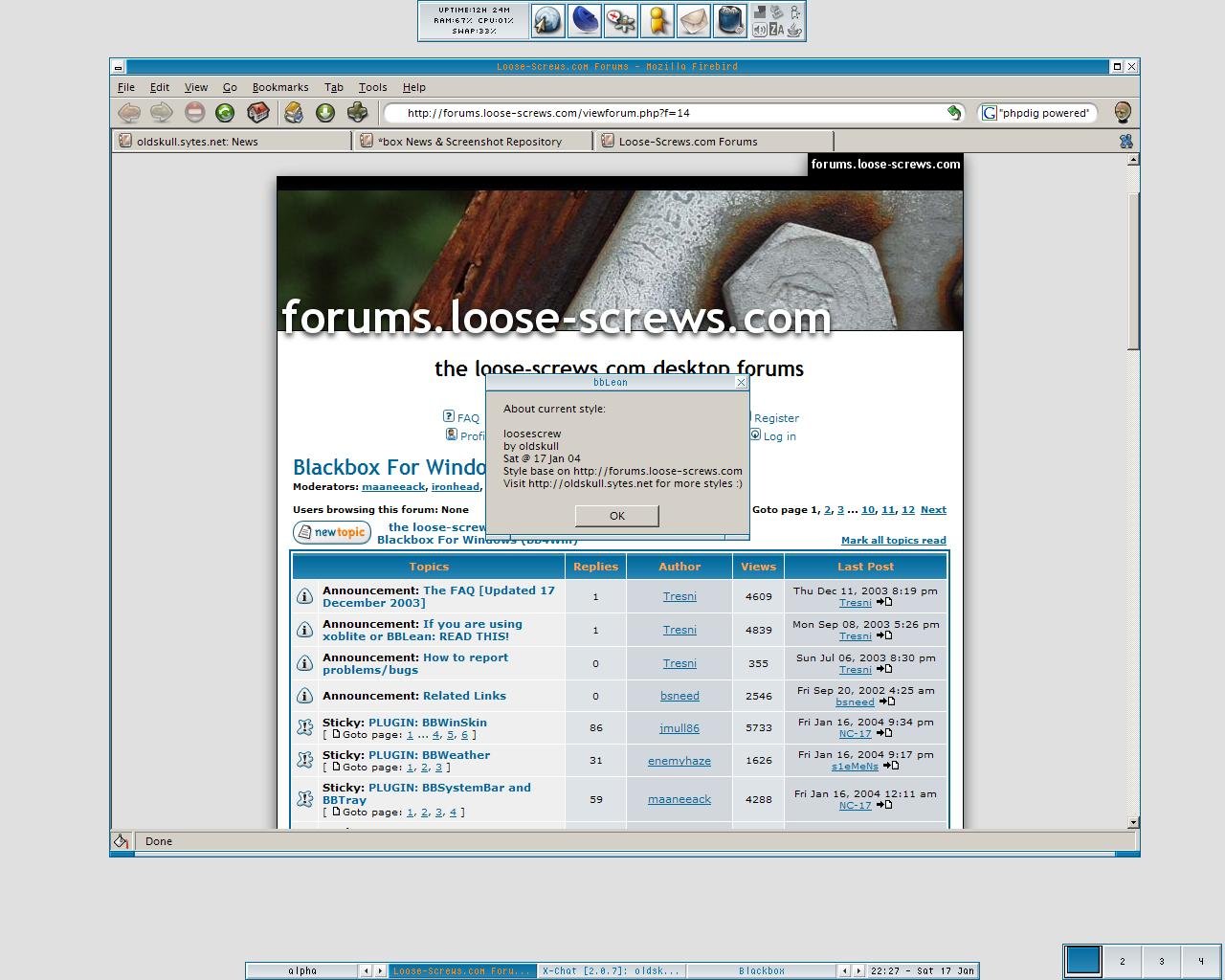
Task: Select X-Chat task in bottom taskbar
Action: click(x=611, y=970)
